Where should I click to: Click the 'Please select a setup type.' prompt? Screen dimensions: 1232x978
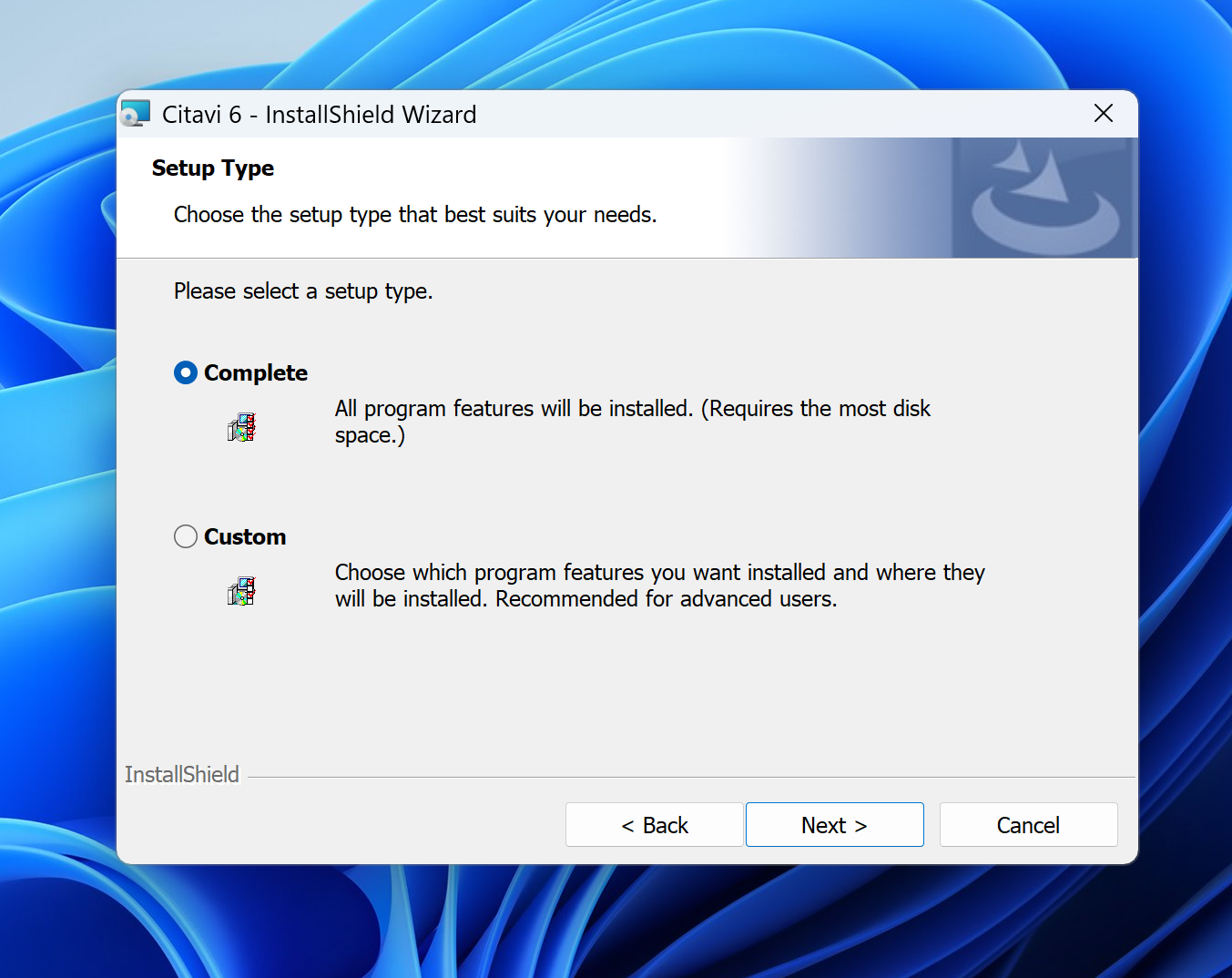(x=303, y=291)
